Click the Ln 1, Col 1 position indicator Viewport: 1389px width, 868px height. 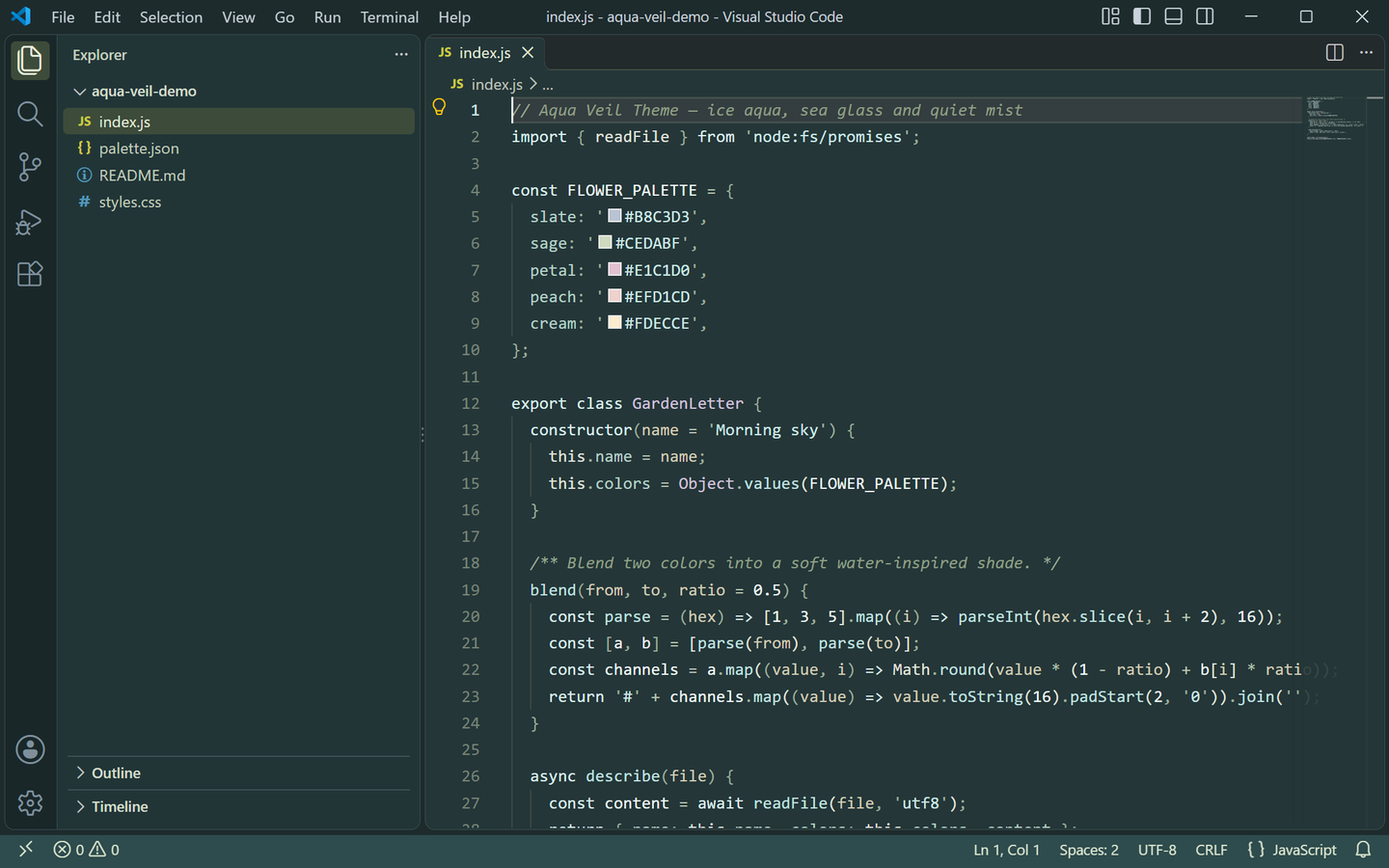1006,850
